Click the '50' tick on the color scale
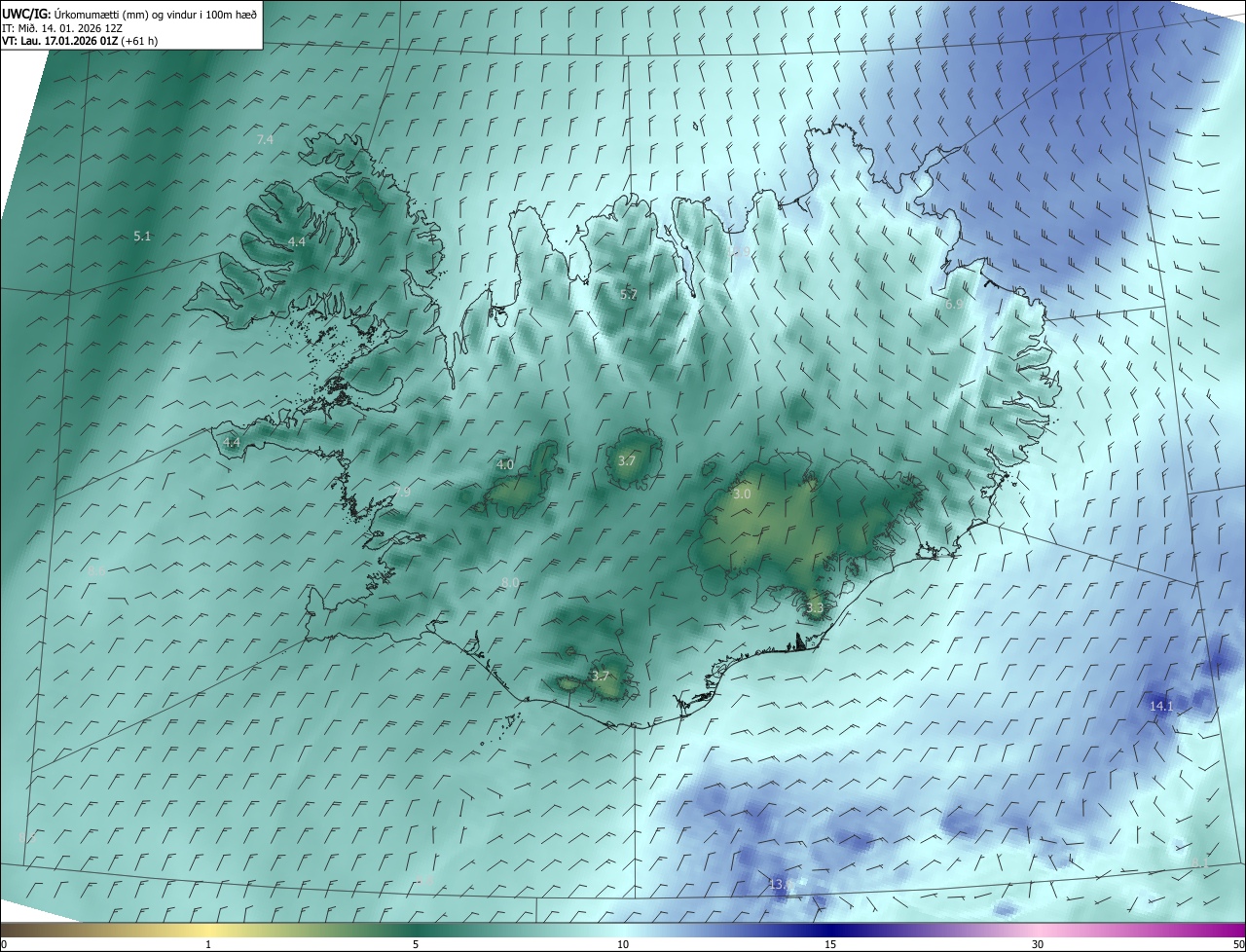 coord(1238,944)
